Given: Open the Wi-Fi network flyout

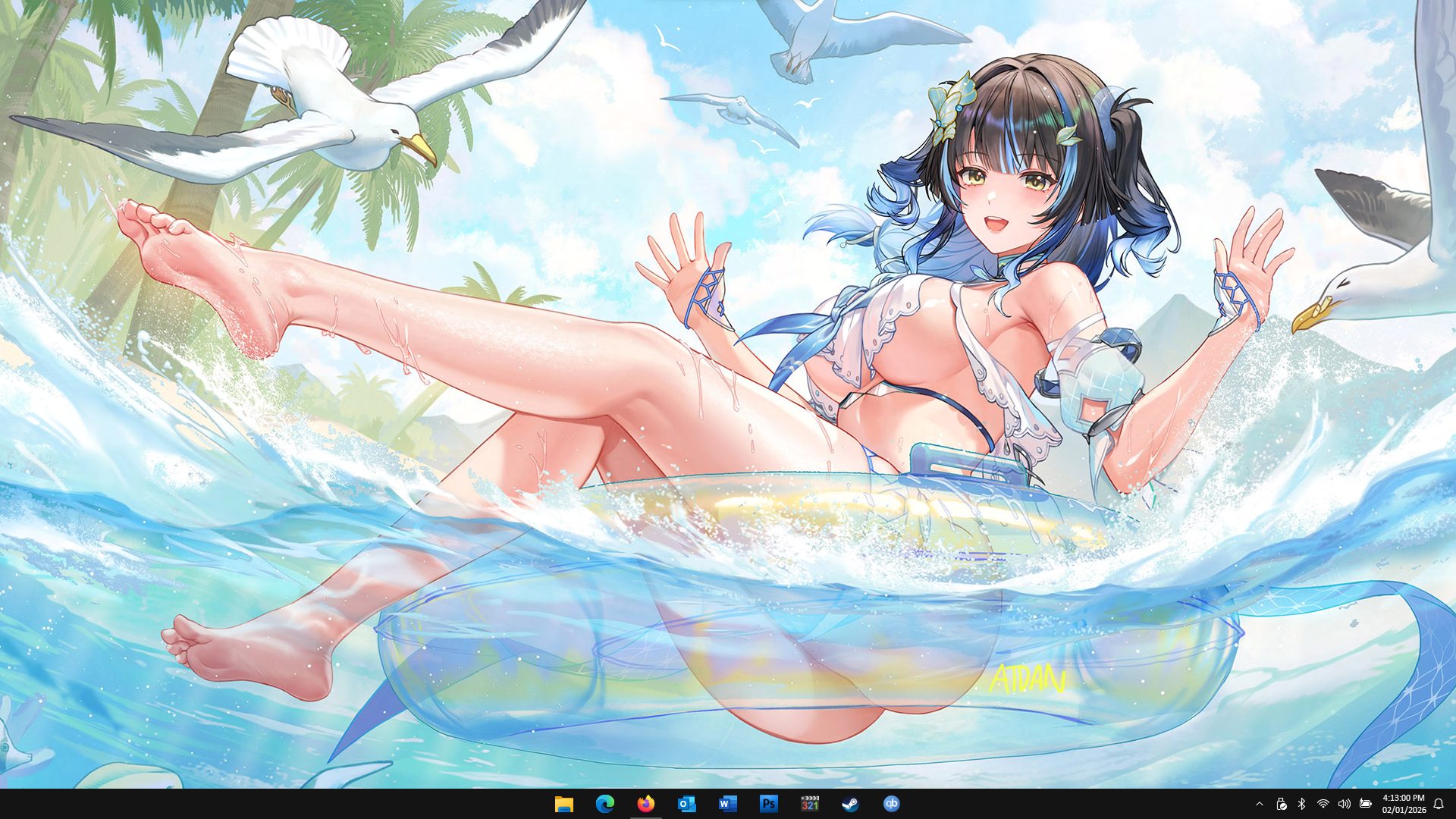Looking at the screenshot, I should tap(1323, 804).
